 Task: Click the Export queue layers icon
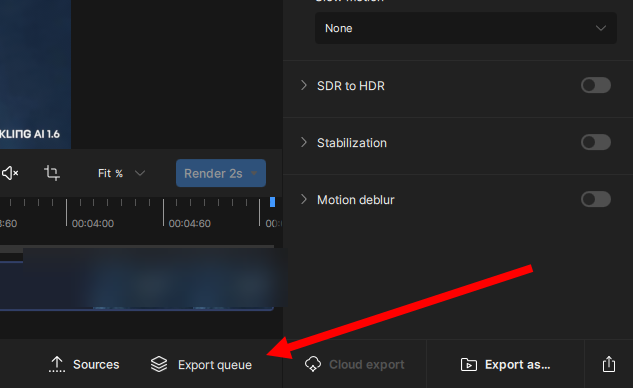coord(159,364)
